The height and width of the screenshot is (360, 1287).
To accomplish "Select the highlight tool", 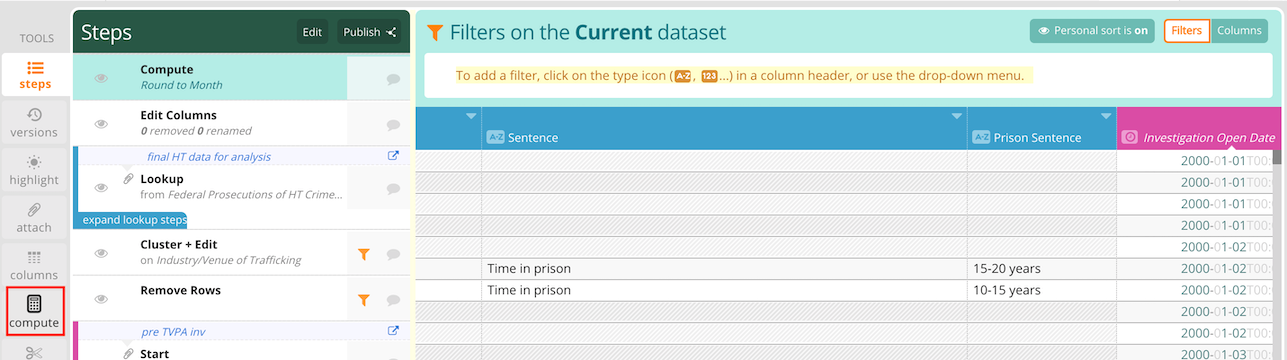I will click(x=35, y=170).
